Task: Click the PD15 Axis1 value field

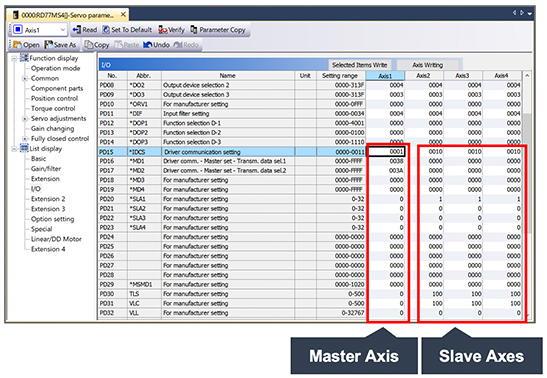Action: coord(387,152)
